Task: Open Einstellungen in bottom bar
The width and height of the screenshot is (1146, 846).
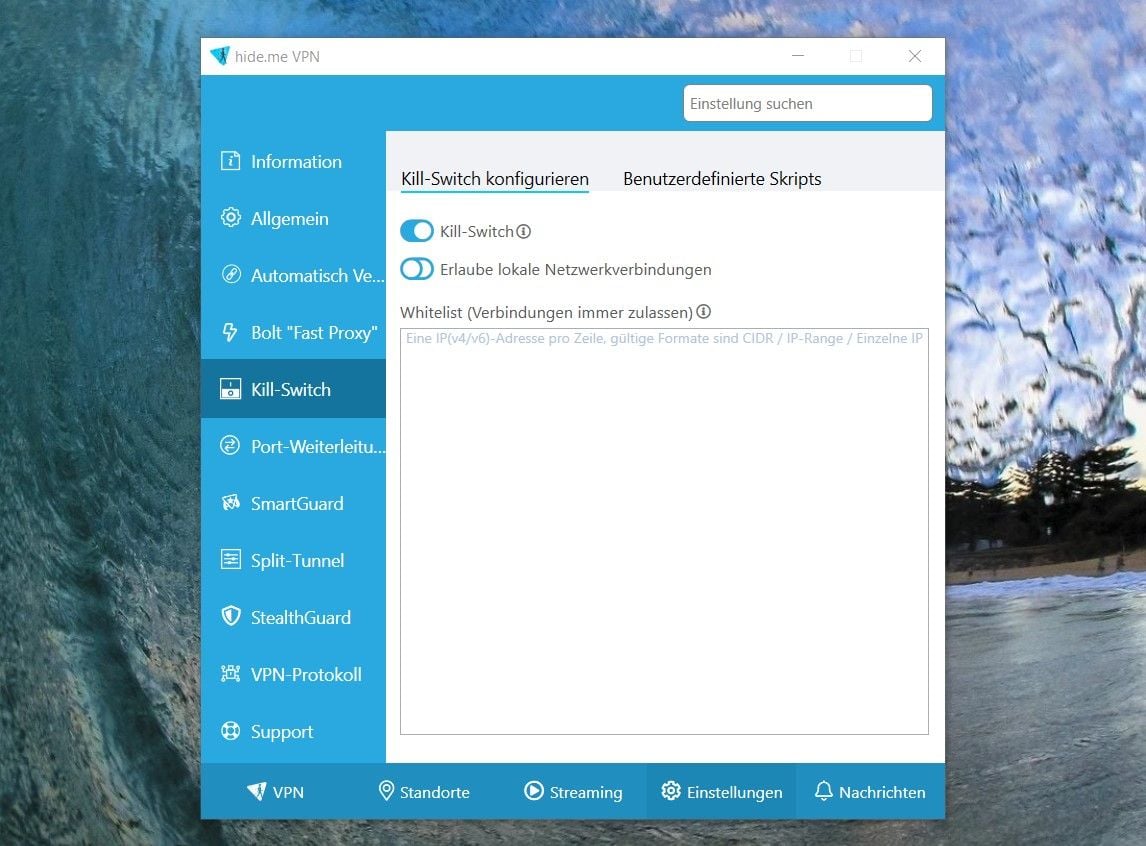Action: 721,791
